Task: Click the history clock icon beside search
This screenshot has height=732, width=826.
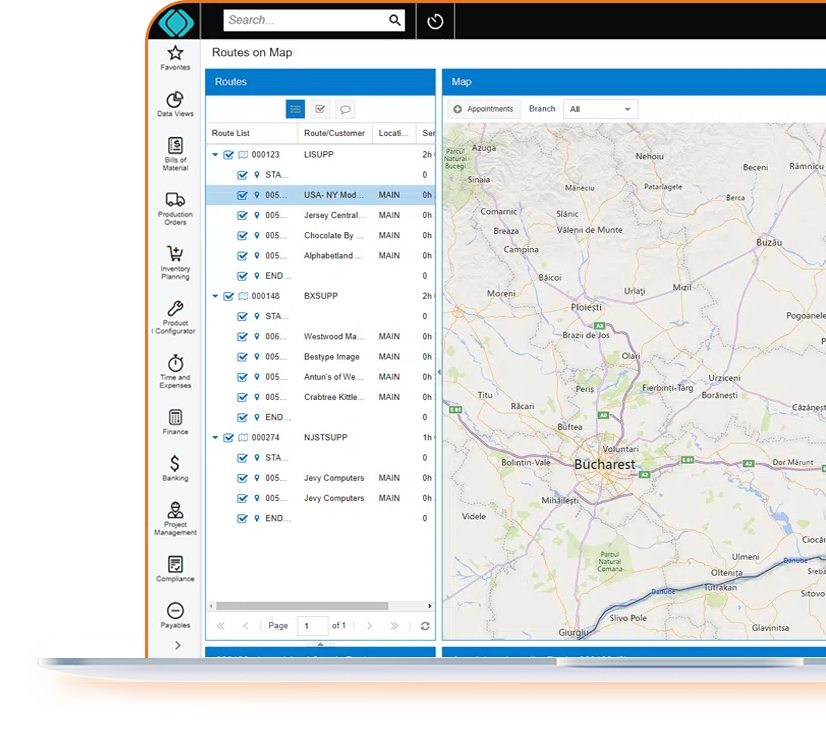Action: pyautogui.click(x=435, y=21)
